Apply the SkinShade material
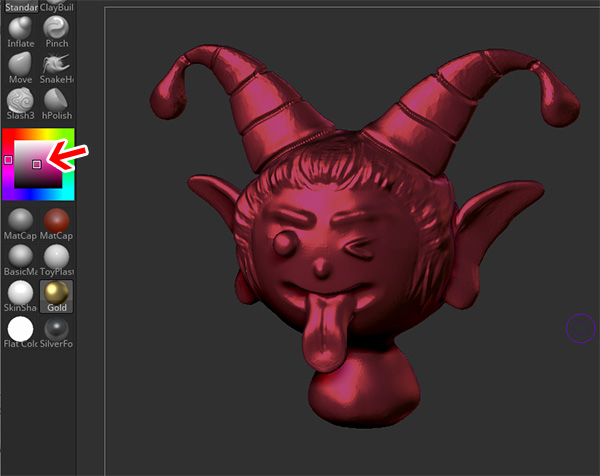The width and height of the screenshot is (600, 476). (20, 292)
